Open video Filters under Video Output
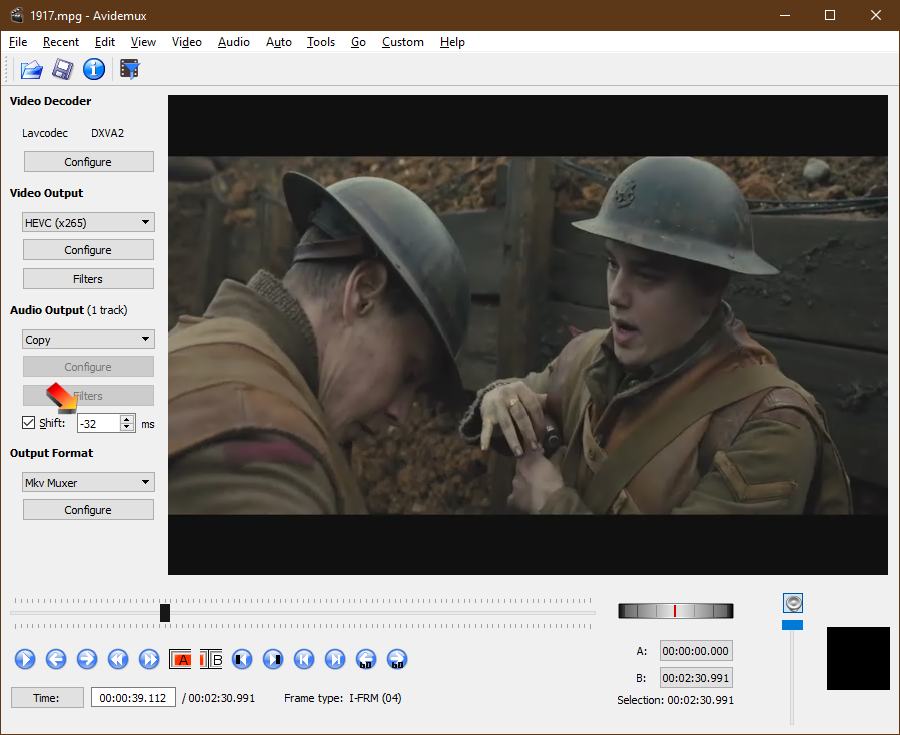 (88, 279)
